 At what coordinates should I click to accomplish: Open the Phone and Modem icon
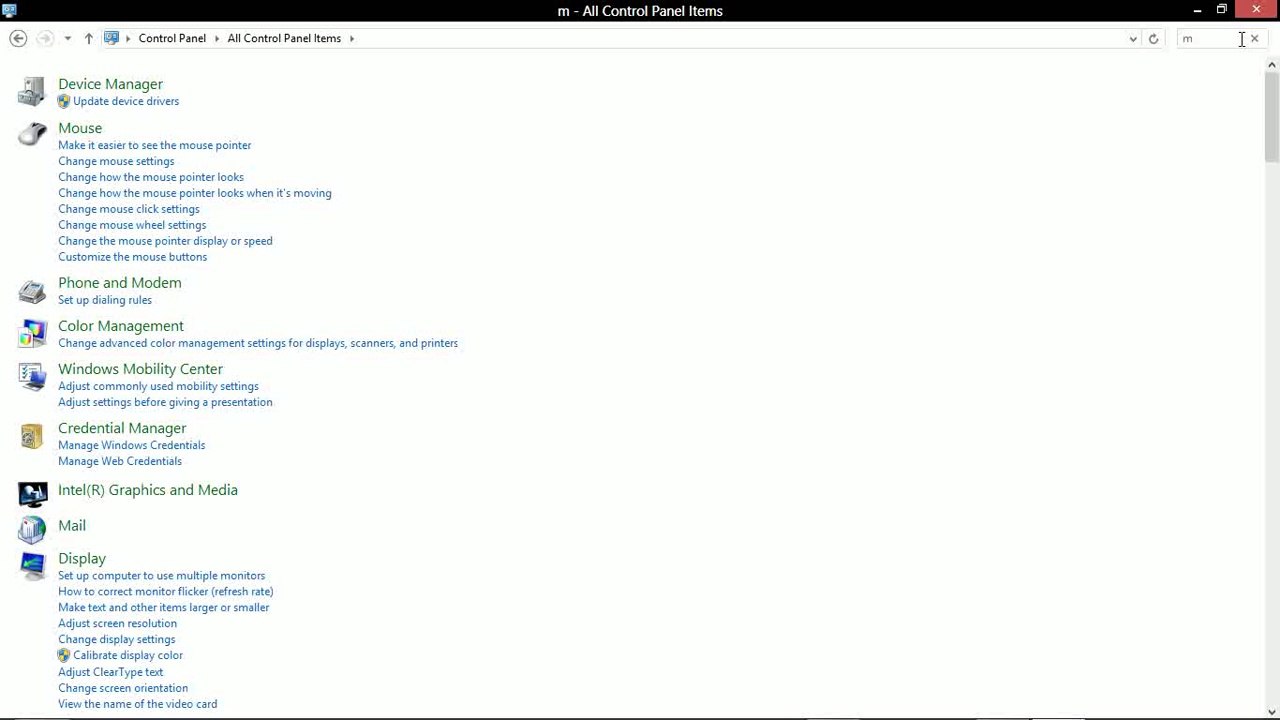point(32,290)
